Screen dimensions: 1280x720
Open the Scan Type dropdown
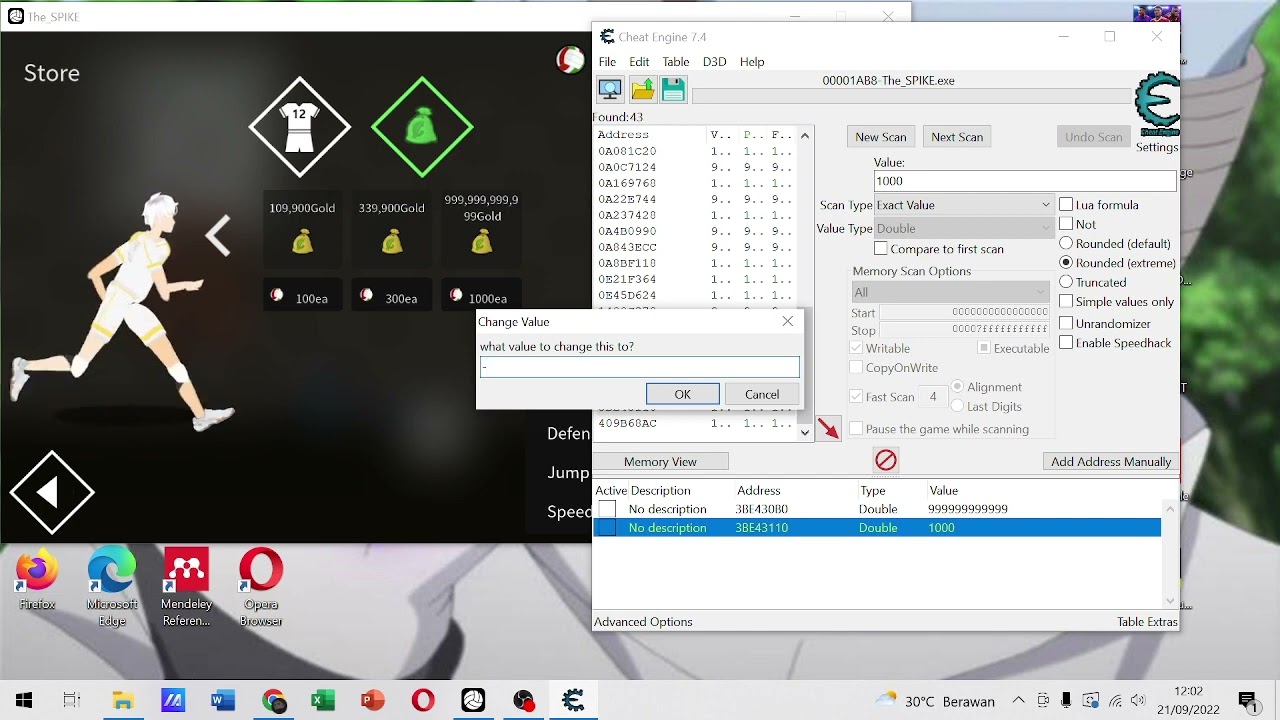963,205
